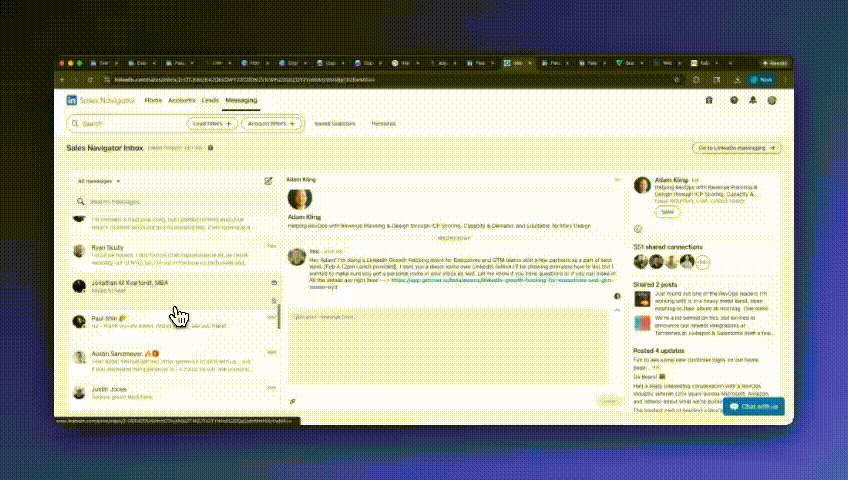
Task: Click the Send button
Action: pyautogui.click(x=608, y=401)
